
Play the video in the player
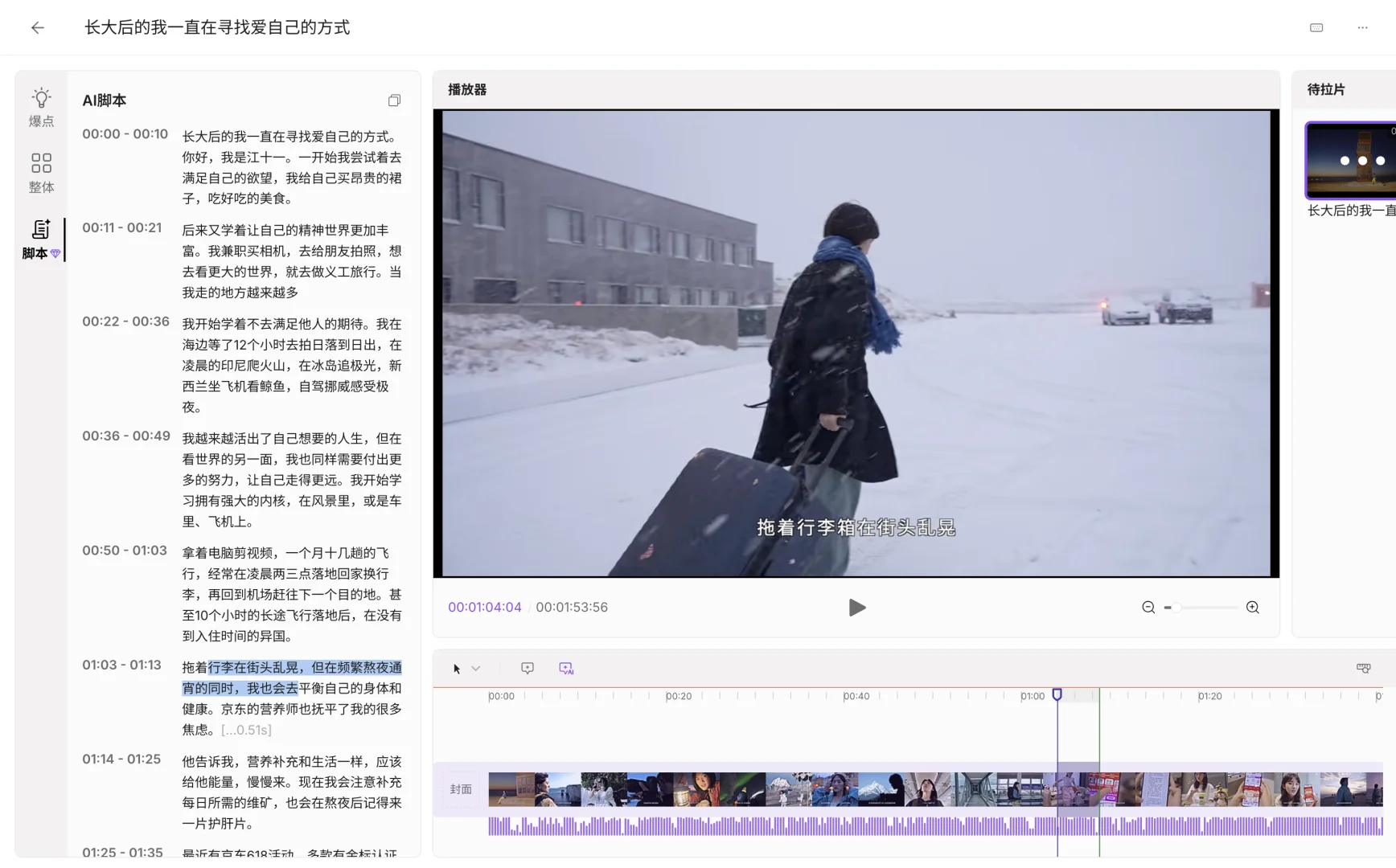click(856, 608)
